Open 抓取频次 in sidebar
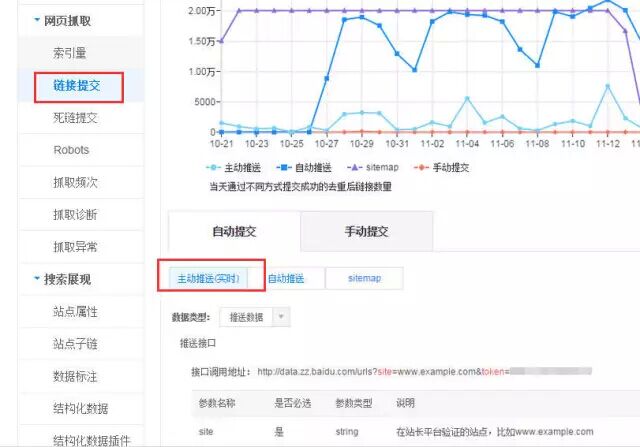The height and width of the screenshot is (447, 640). coord(76,182)
